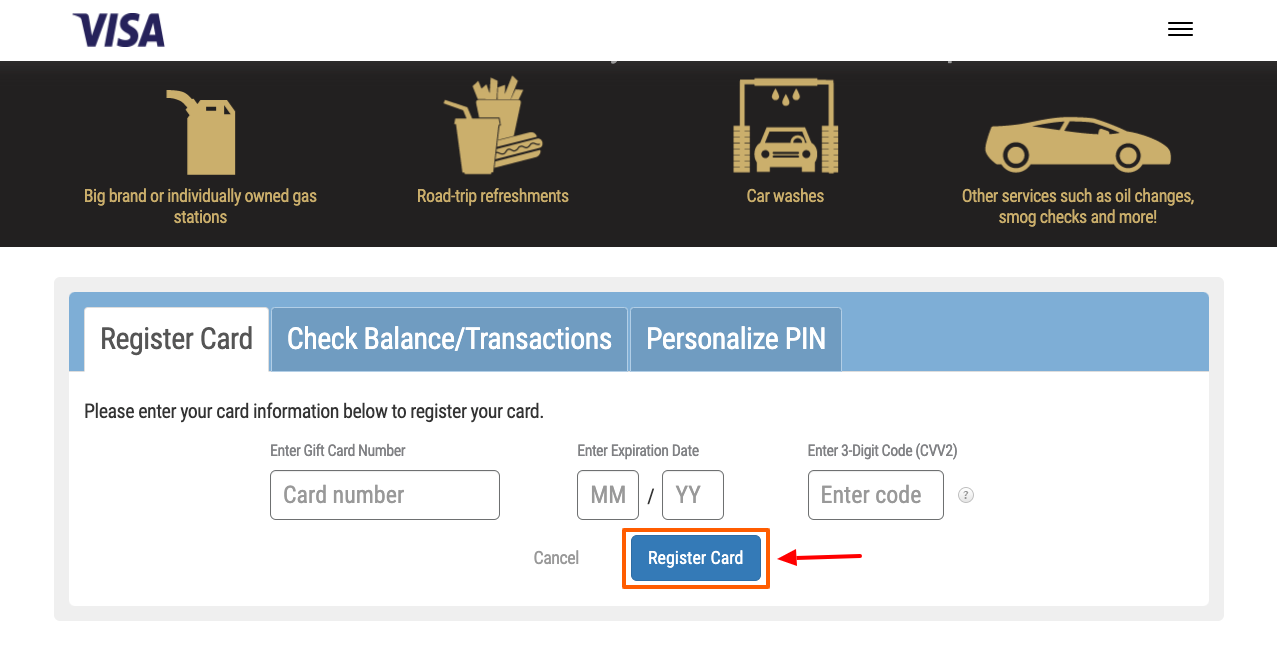The width and height of the screenshot is (1277, 652).
Task: Click inside the Card number field
Action: [x=384, y=494]
